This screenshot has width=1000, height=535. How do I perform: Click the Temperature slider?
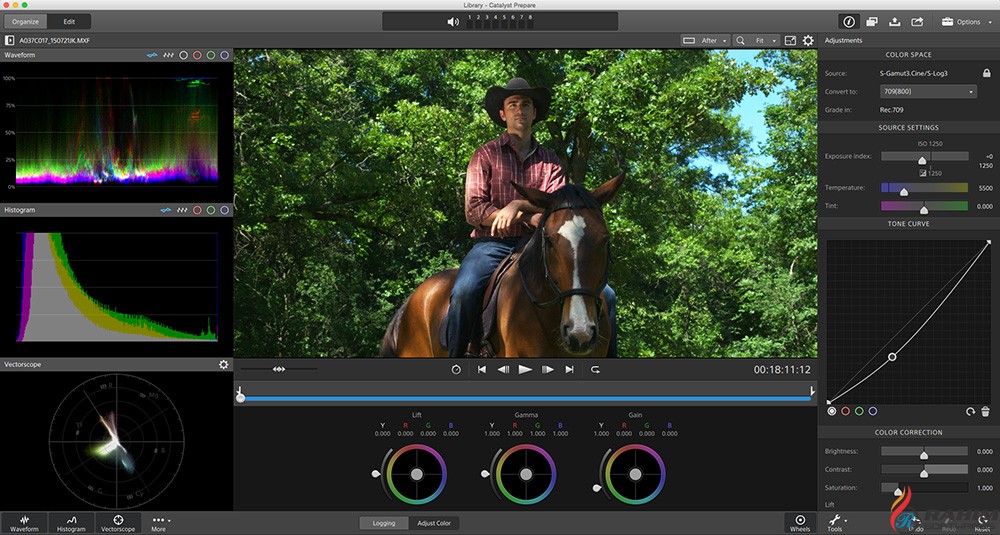tap(924, 188)
